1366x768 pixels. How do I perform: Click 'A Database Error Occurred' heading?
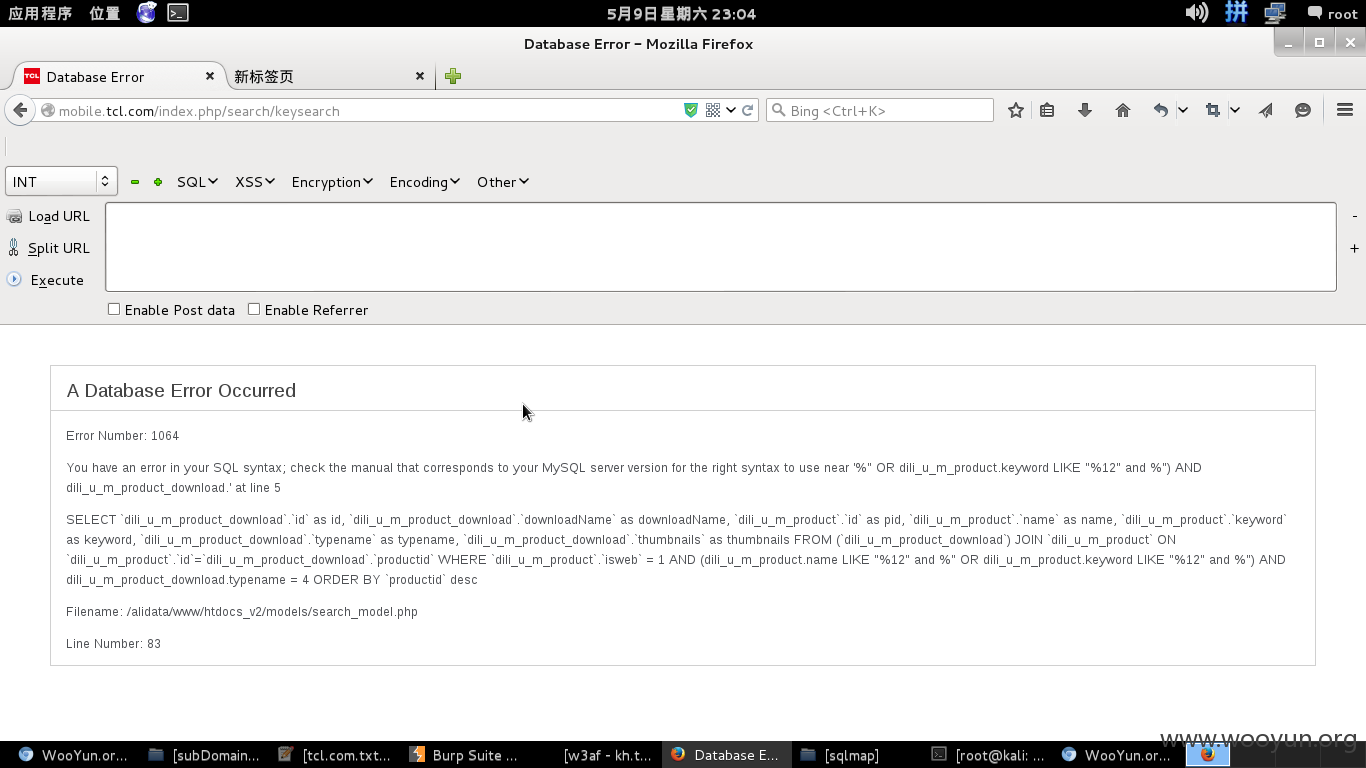click(181, 391)
